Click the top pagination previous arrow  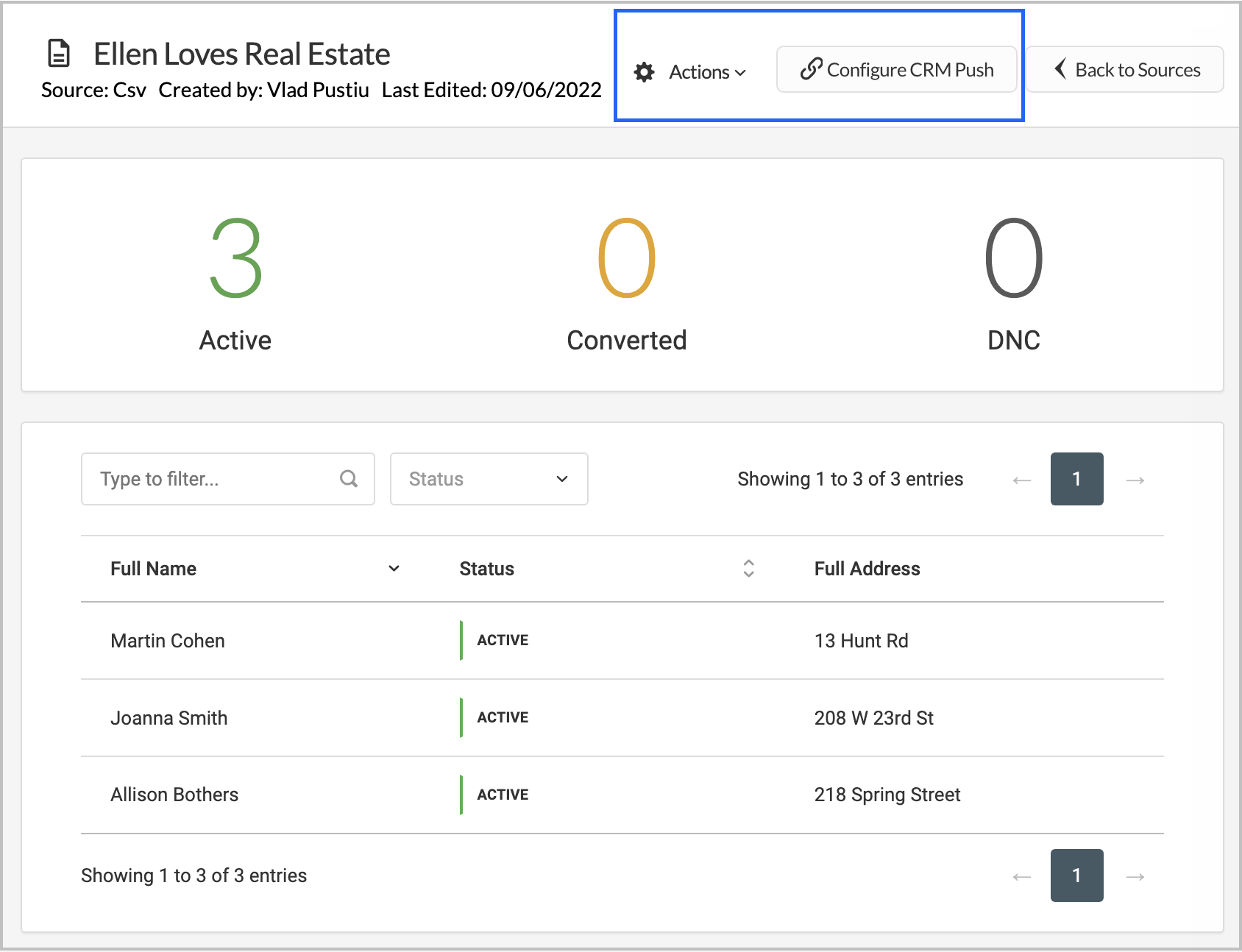(1021, 480)
